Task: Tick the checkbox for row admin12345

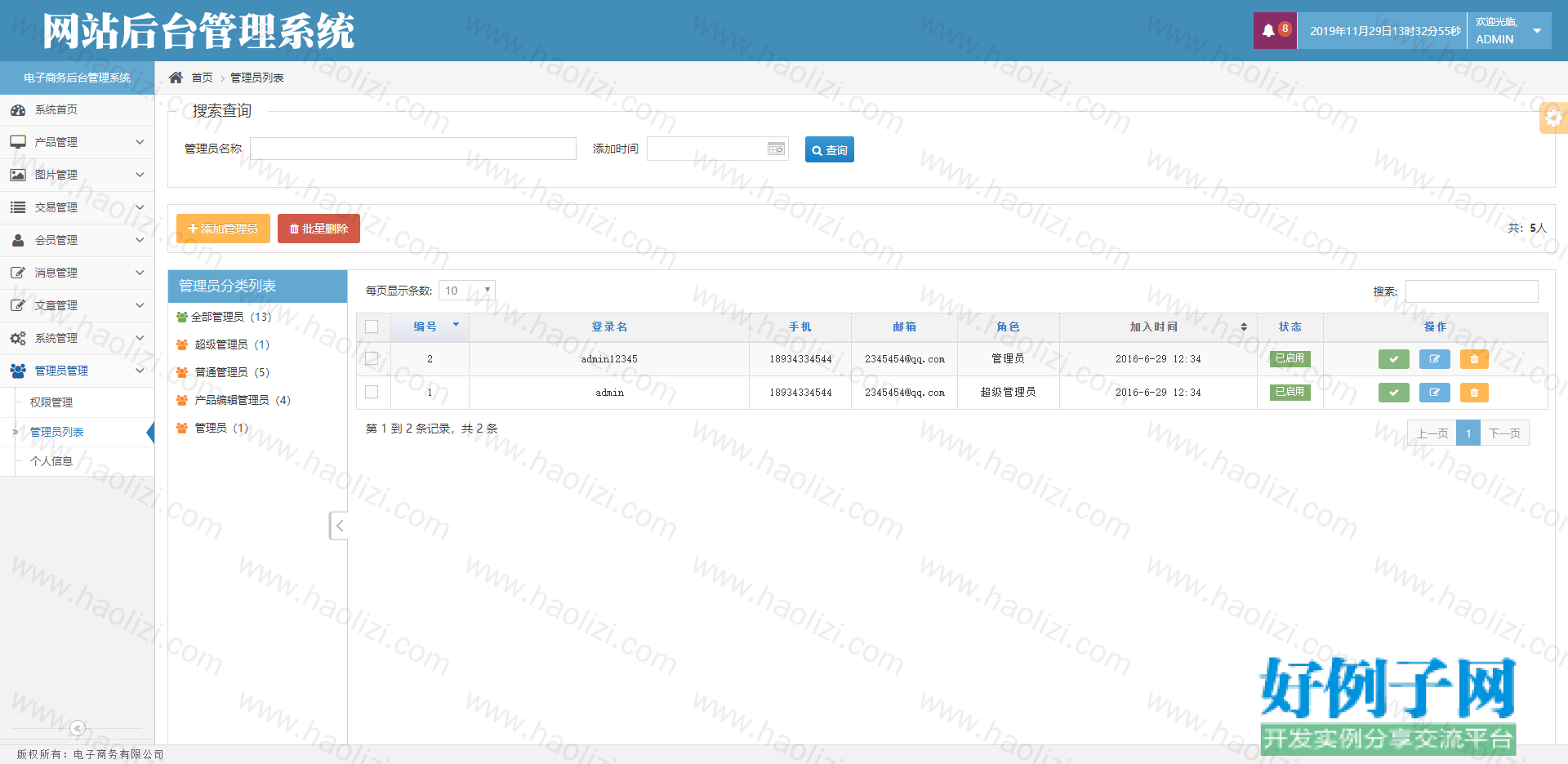Action: pos(372,358)
